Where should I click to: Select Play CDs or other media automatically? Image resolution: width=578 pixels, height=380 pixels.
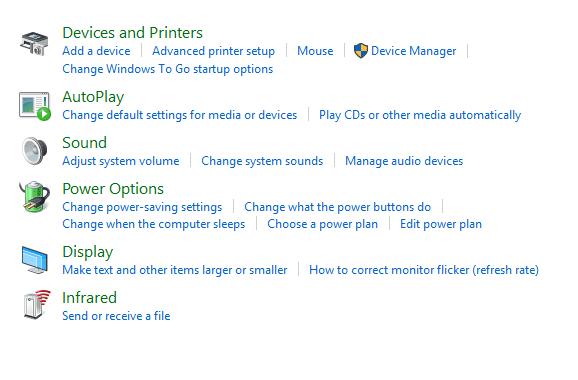pyautogui.click(x=420, y=115)
